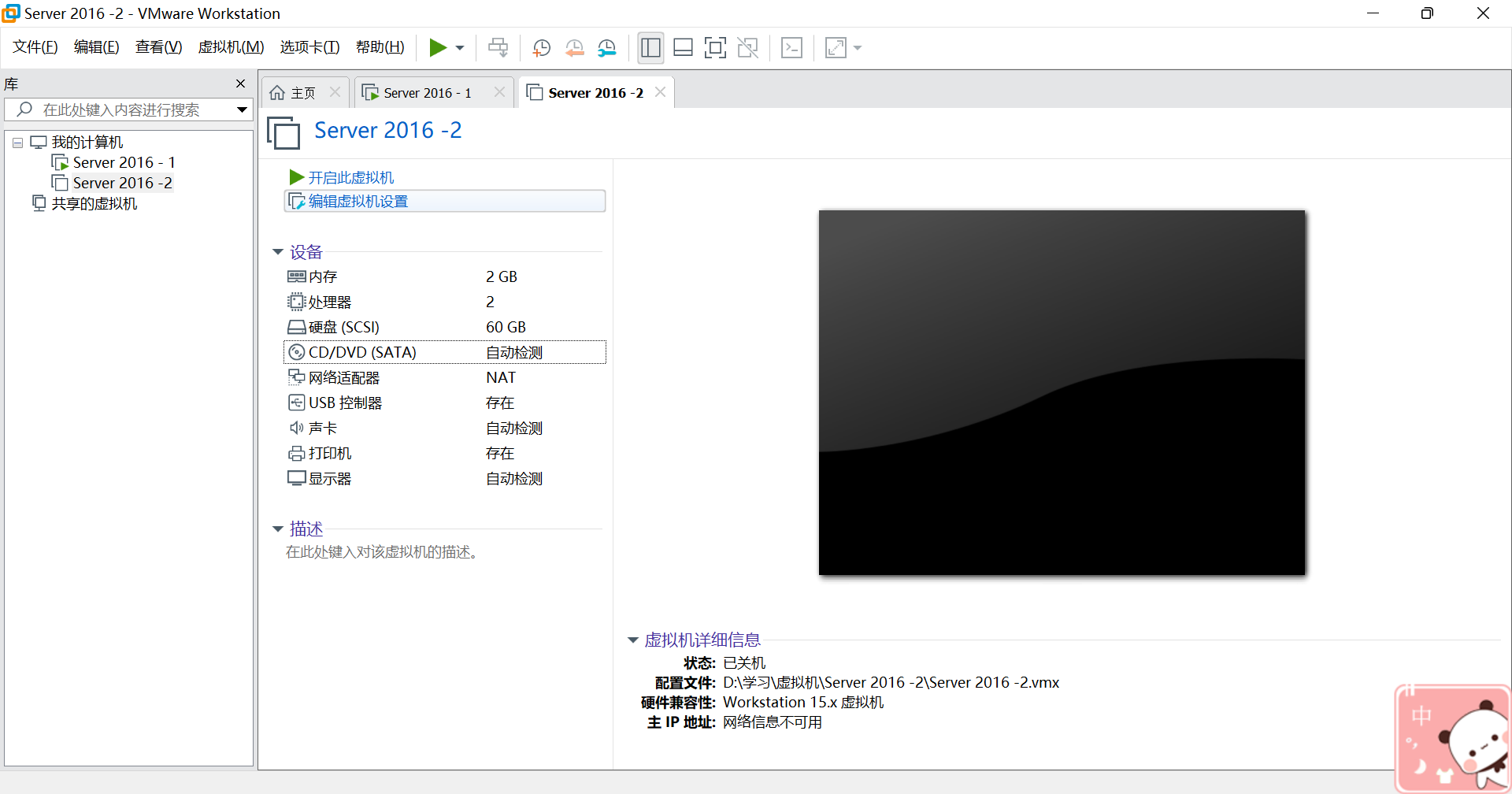Collapse the 我的计算机 tree node

pos(17,143)
